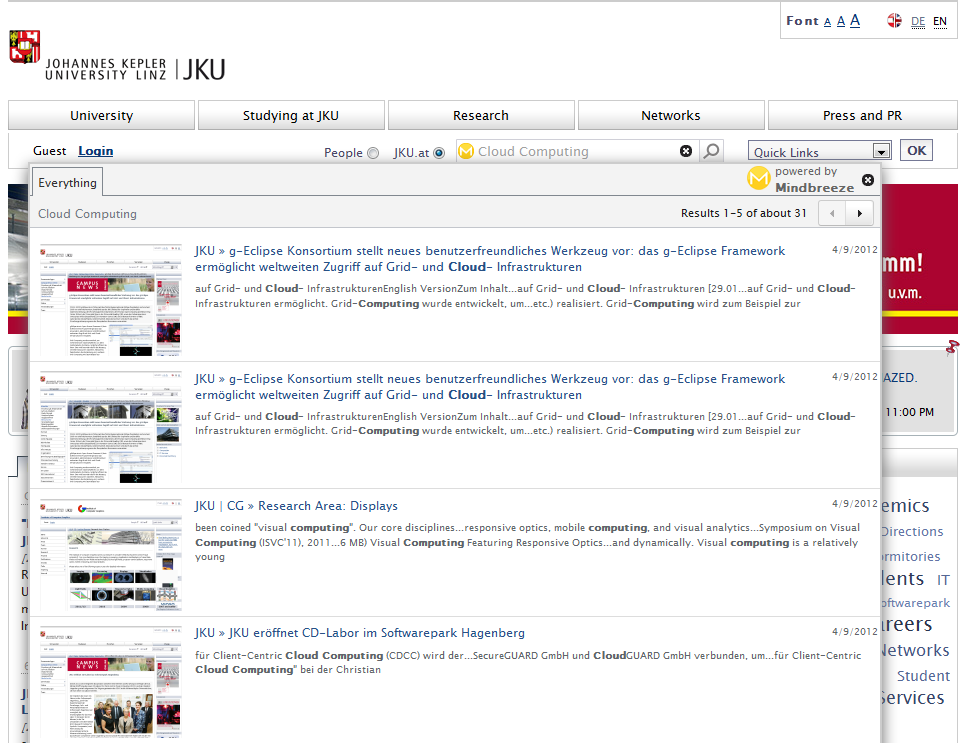Select the JKU.at search radio button
Viewport: 962px width, 743px height.
pos(439,153)
